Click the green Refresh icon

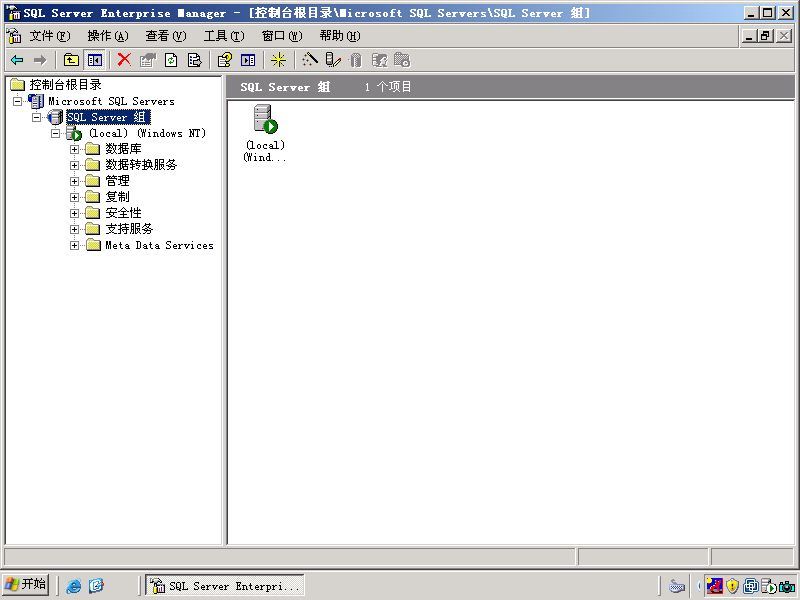(x=171, y=60)
